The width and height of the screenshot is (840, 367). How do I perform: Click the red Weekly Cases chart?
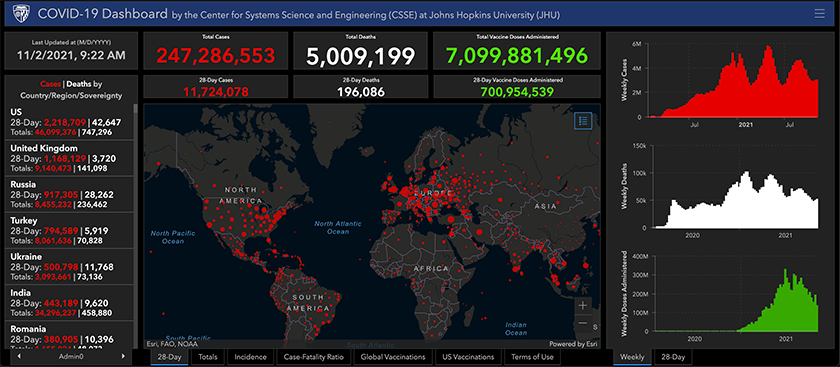pyautogui.click(x=733, y=81)
